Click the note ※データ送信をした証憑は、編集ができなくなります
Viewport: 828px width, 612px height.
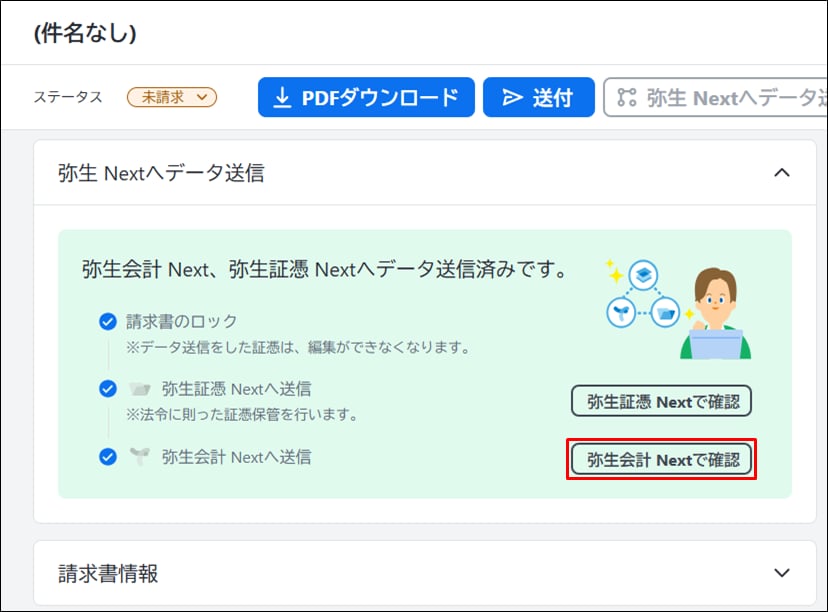(298, 347)
